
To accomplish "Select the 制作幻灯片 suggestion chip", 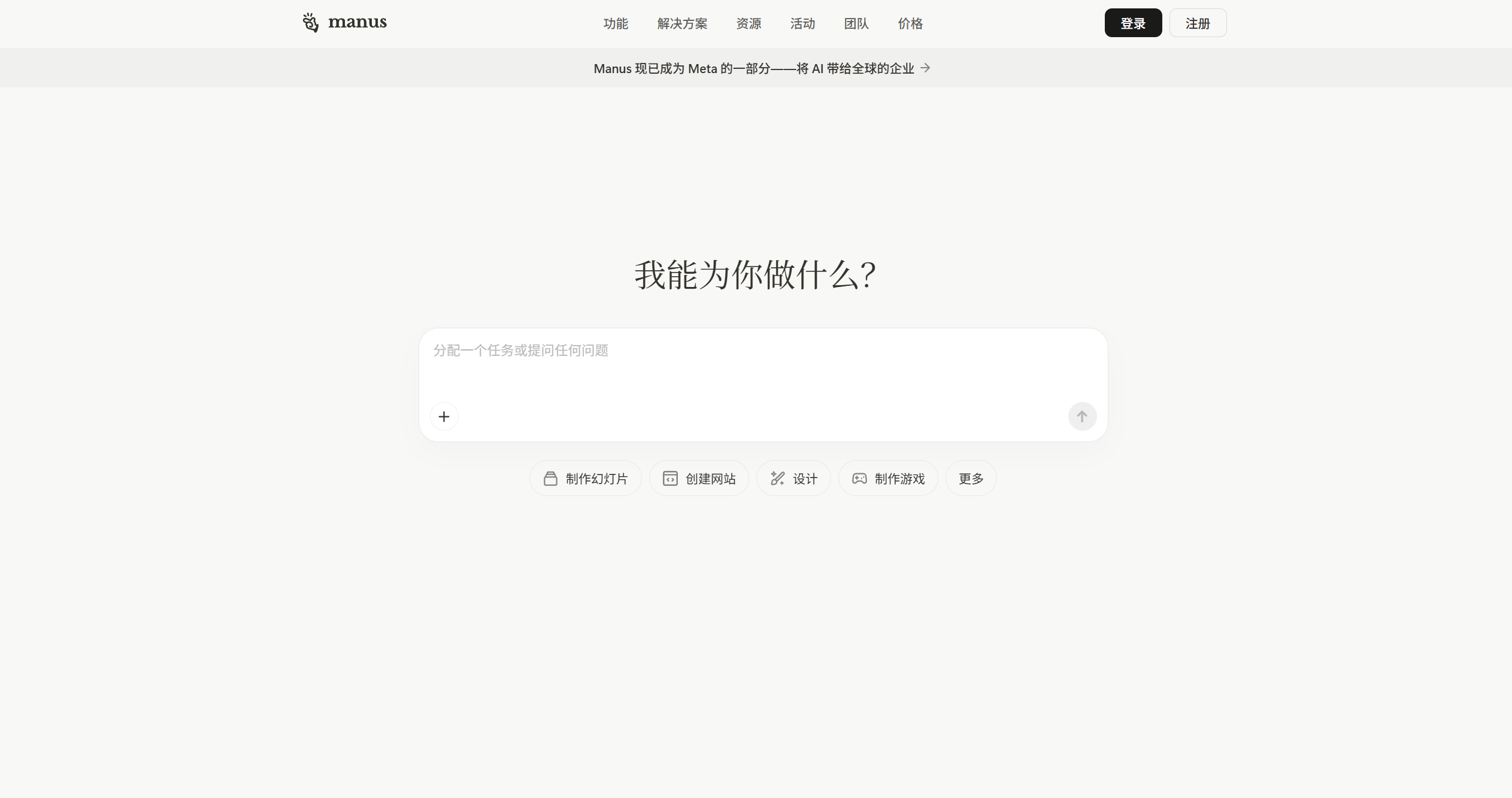I will tap(585, 478).
